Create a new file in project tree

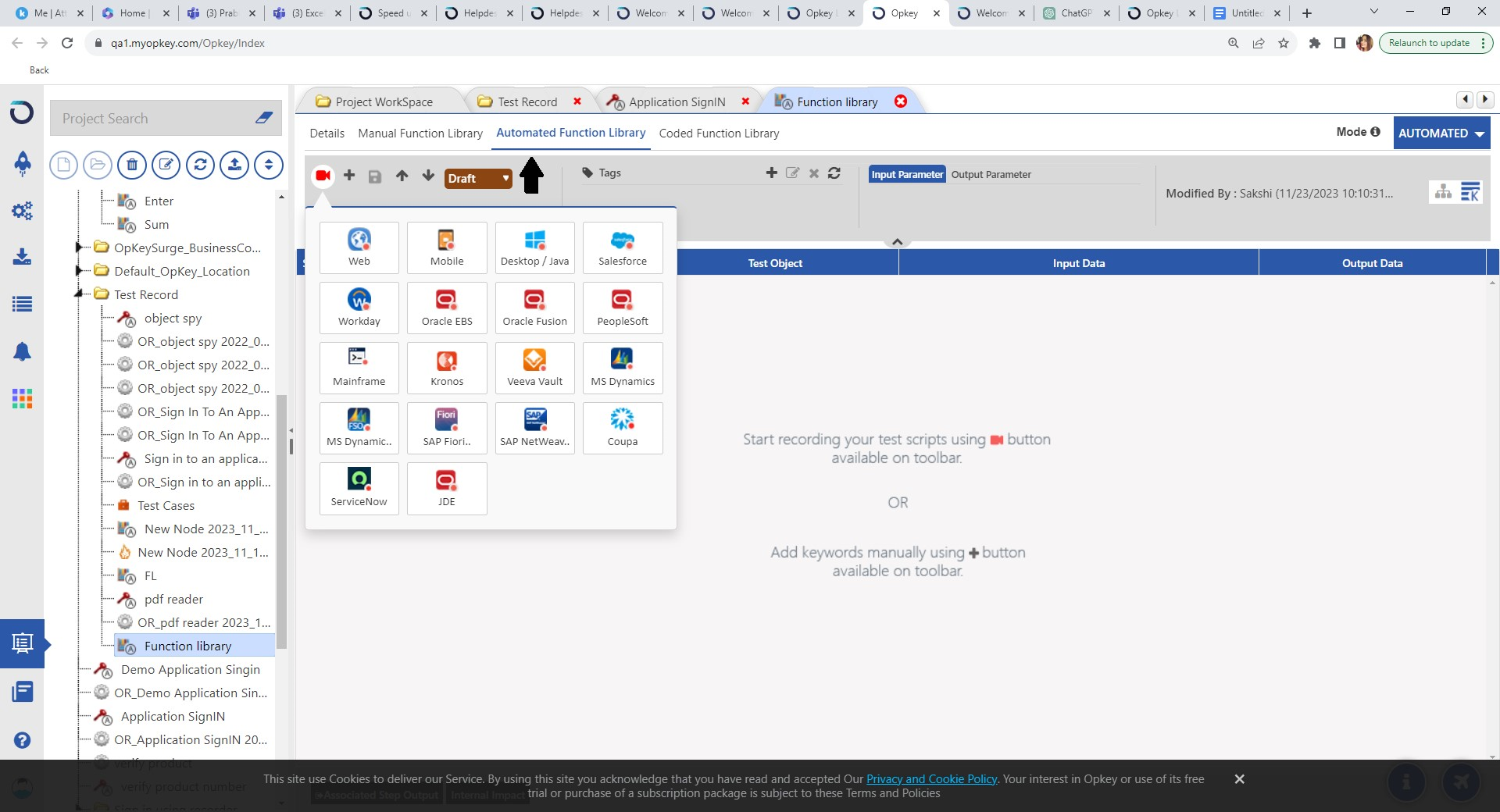pos(63,165)
